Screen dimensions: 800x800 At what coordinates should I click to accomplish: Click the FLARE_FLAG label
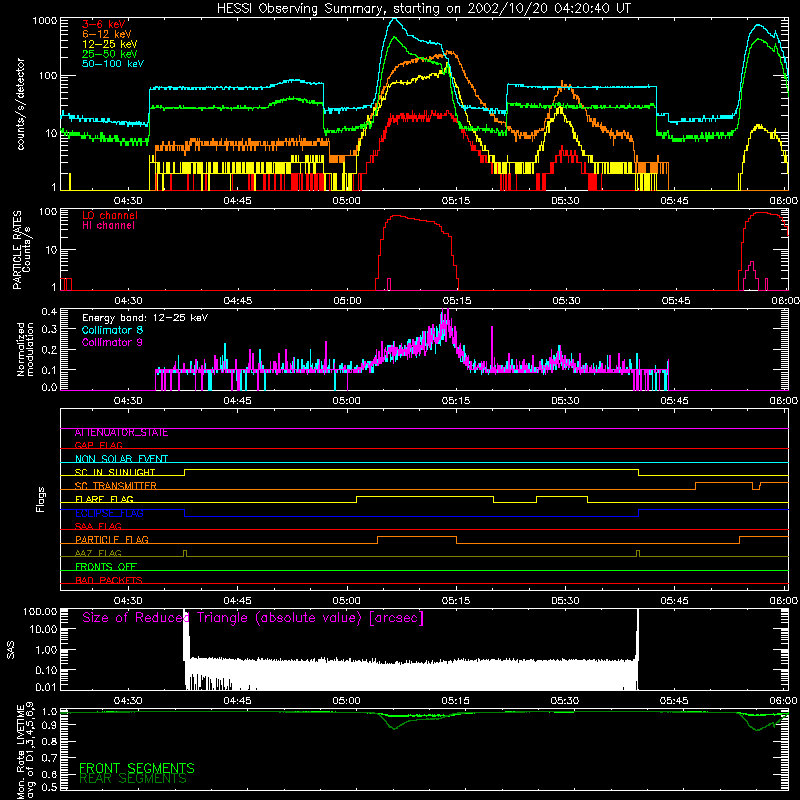[104, 499]
